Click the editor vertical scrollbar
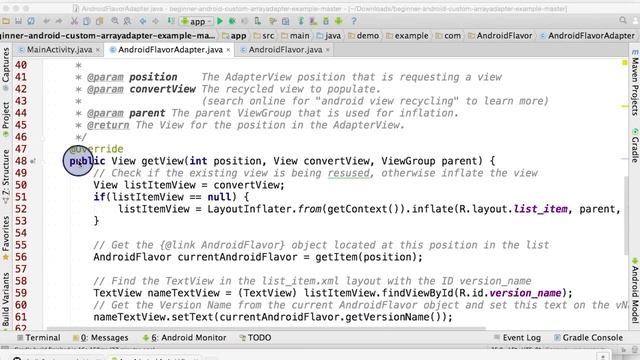This screenshot has width=640, height=360. 626,215
